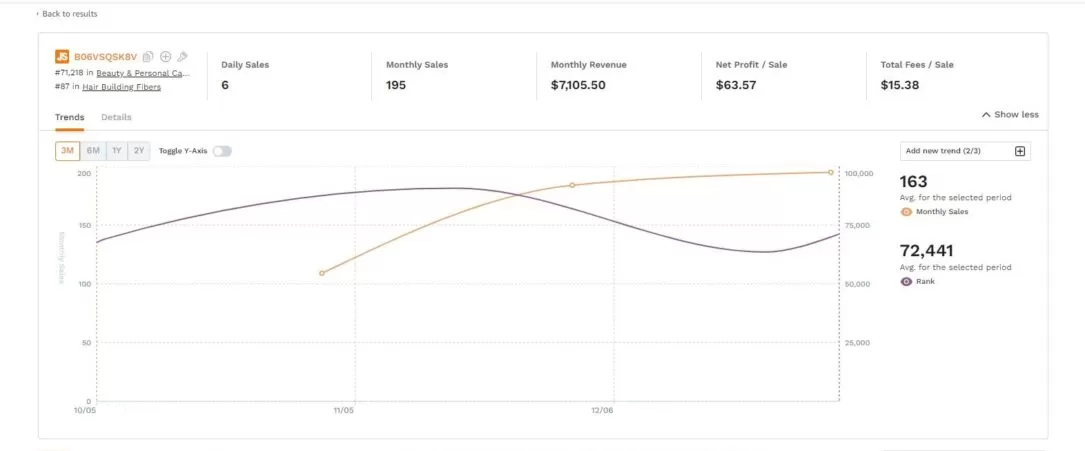The image size is (1085, 451).
Task: Click the plus icon in Add new trend
Action: [x=1020, y=151]
